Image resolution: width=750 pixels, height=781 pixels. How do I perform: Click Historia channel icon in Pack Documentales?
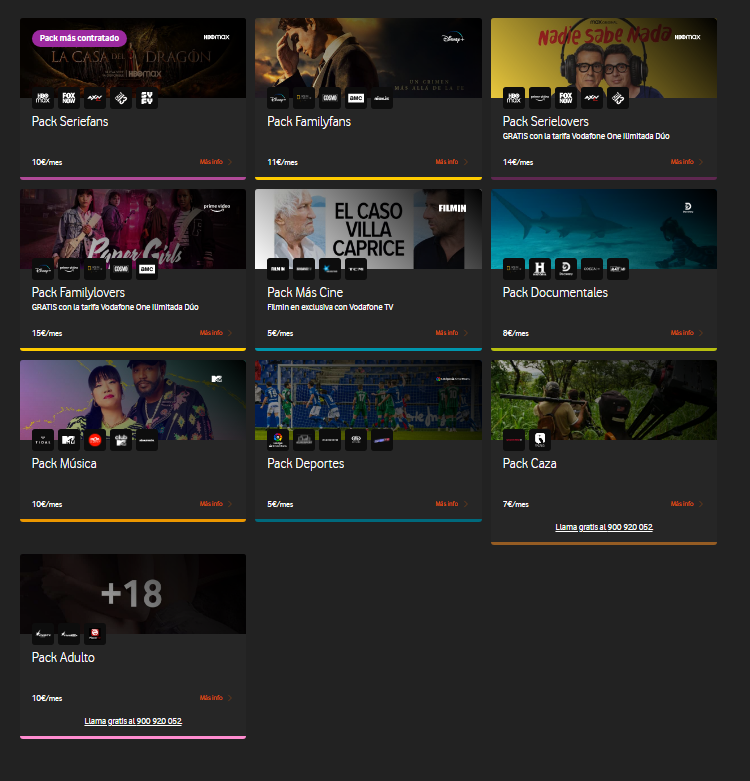(x=539, y=269)
